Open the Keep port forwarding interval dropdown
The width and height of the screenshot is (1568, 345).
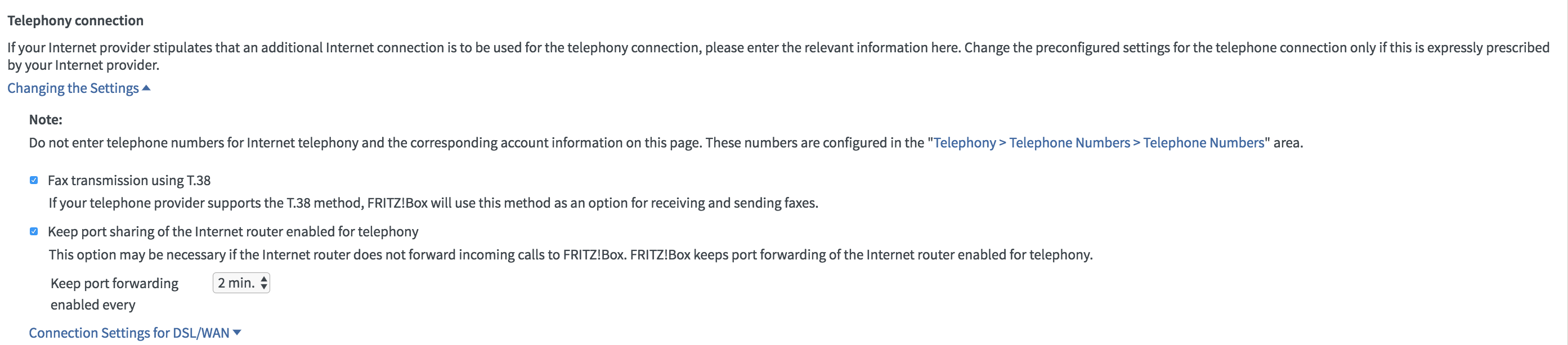[x=240, y=283]
